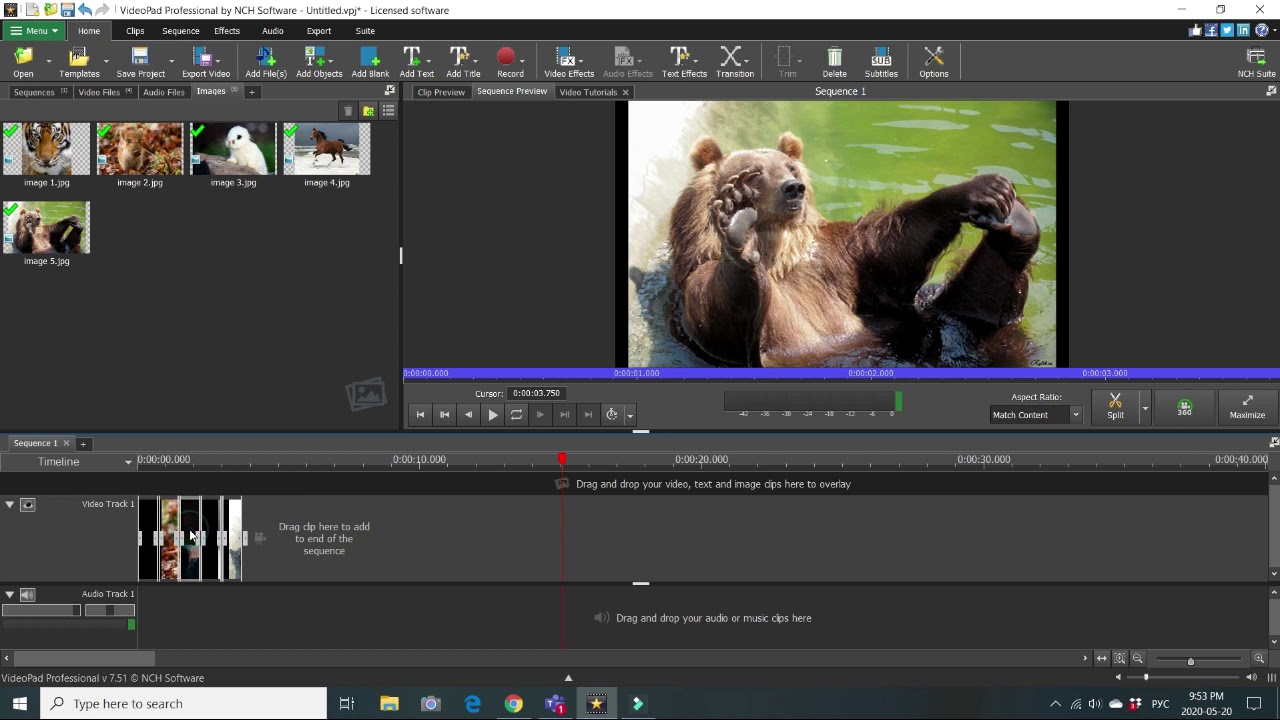Close the Video Tutorials tab
1280x720 pixels.
[626, 92]
